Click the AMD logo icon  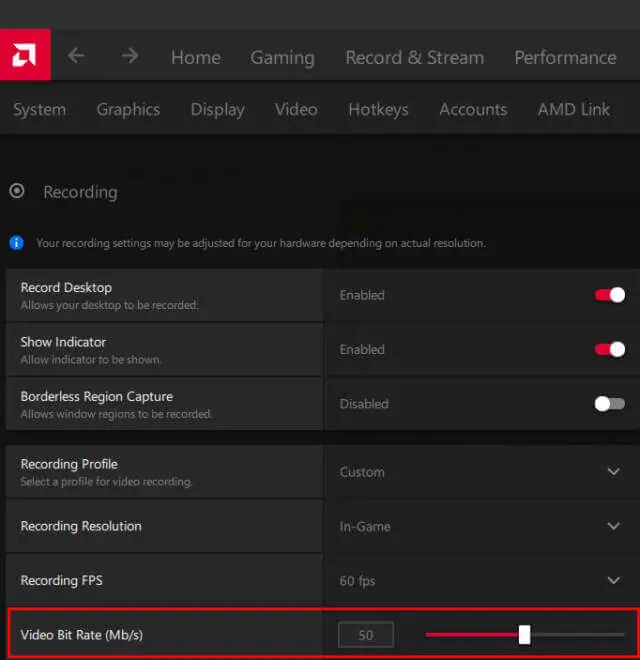(x=25, y=55)
